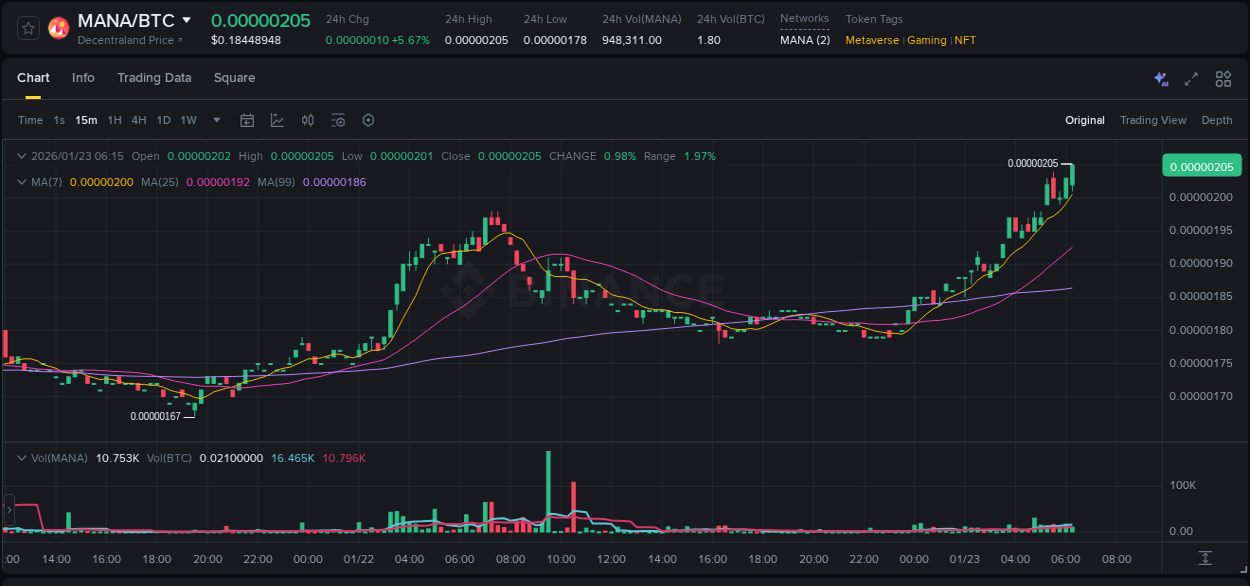Open the Metaverse token tag link
This screenshot has width=1250, height=586.
click(872, 40)
